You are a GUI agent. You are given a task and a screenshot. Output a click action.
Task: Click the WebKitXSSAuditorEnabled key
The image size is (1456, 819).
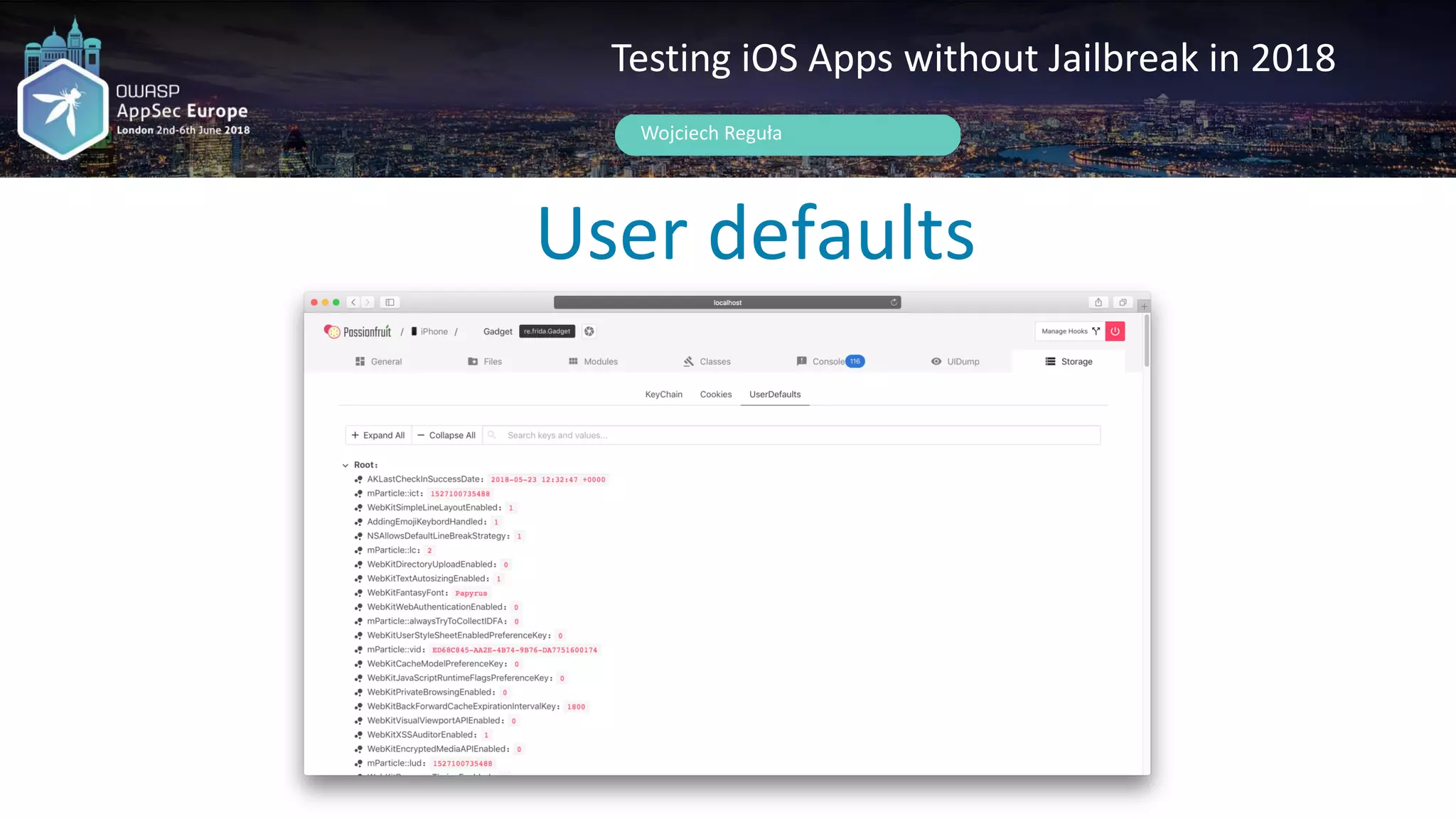coord(422,735)
